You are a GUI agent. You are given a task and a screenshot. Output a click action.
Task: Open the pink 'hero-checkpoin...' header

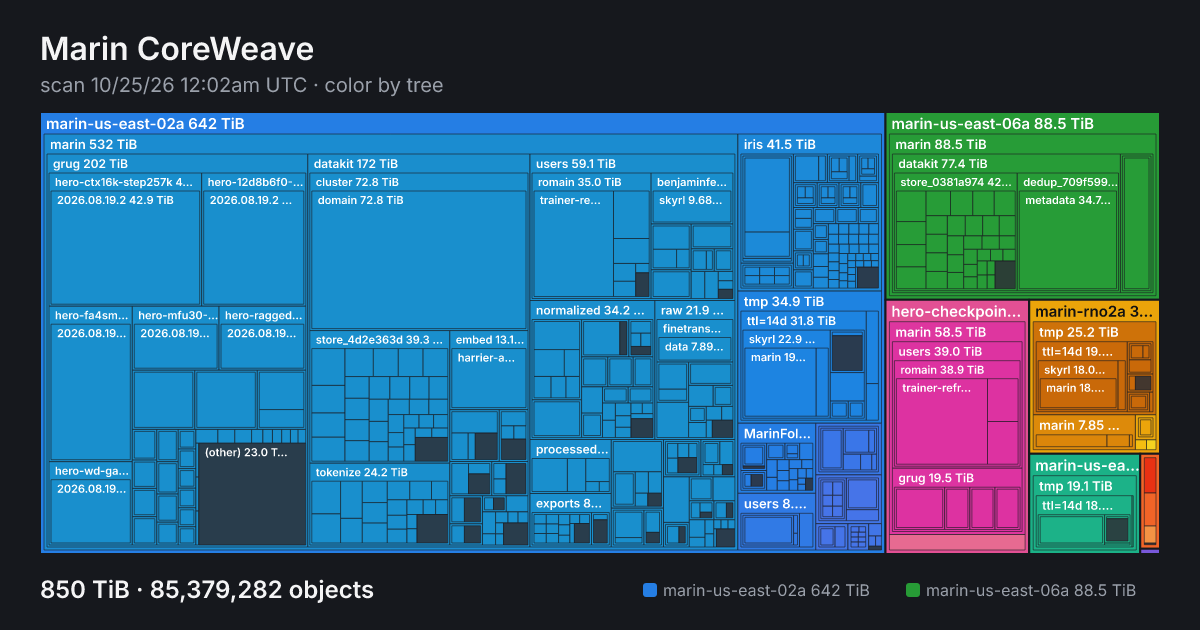tap(957, 312)
